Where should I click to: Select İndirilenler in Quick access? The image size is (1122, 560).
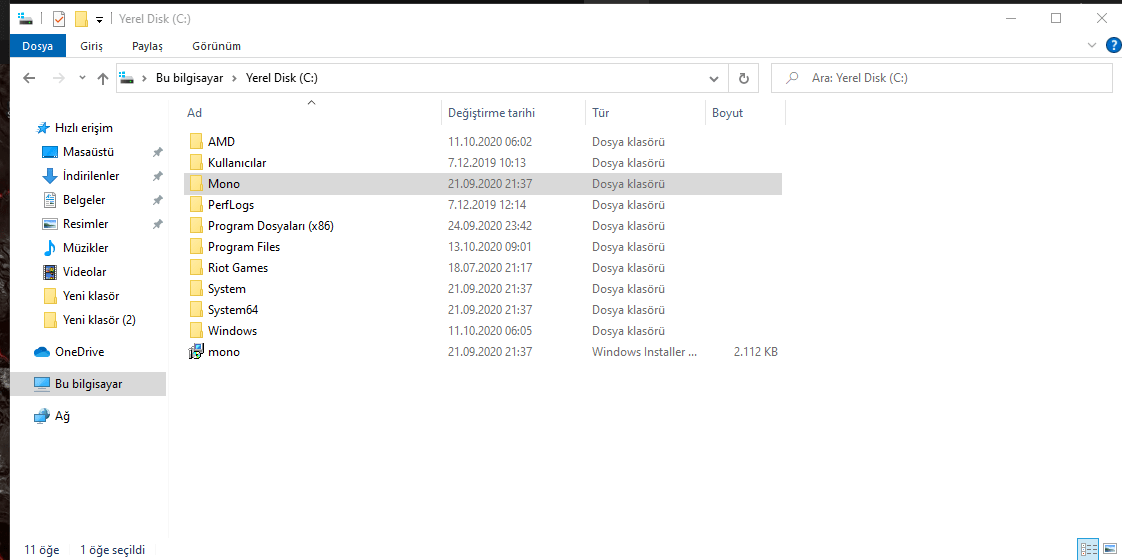[91, 176]
